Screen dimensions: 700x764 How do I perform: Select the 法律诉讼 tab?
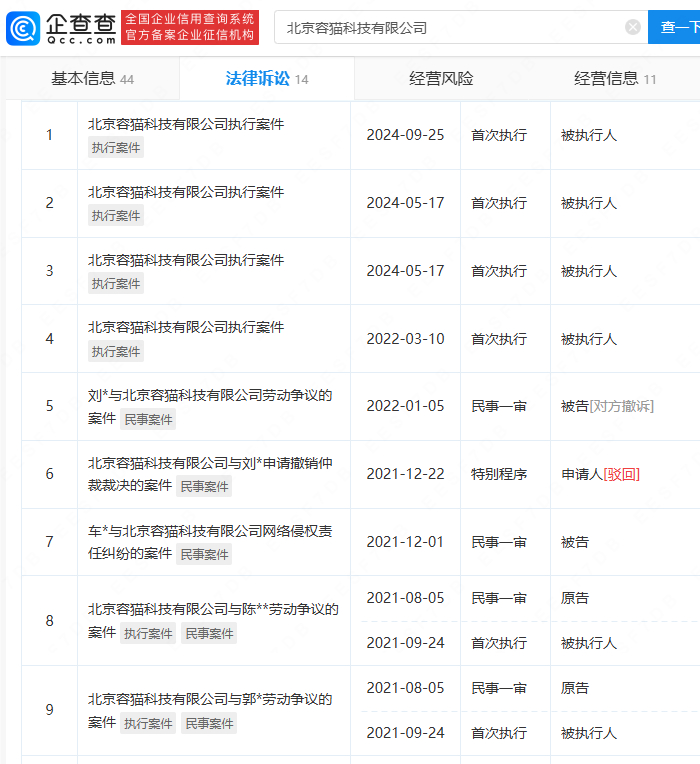(267, 78)
